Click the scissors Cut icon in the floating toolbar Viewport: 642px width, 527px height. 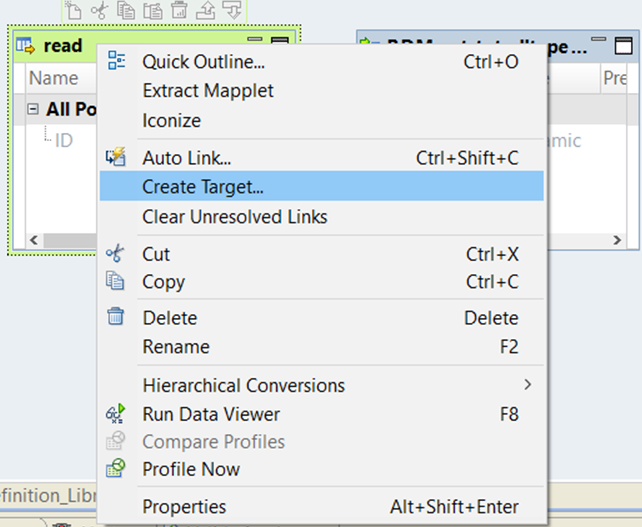tap(99, 10)
